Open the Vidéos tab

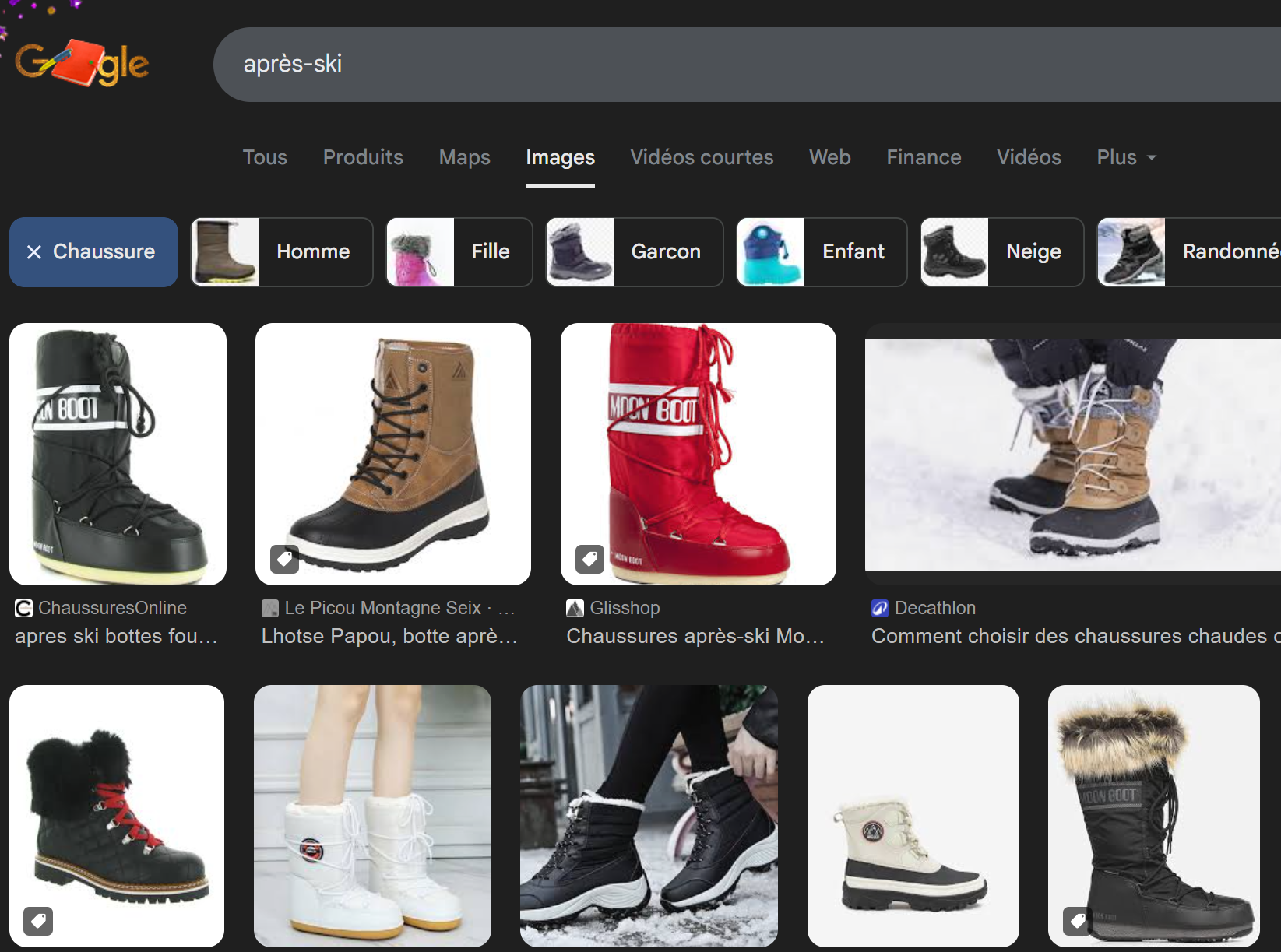1029,157
